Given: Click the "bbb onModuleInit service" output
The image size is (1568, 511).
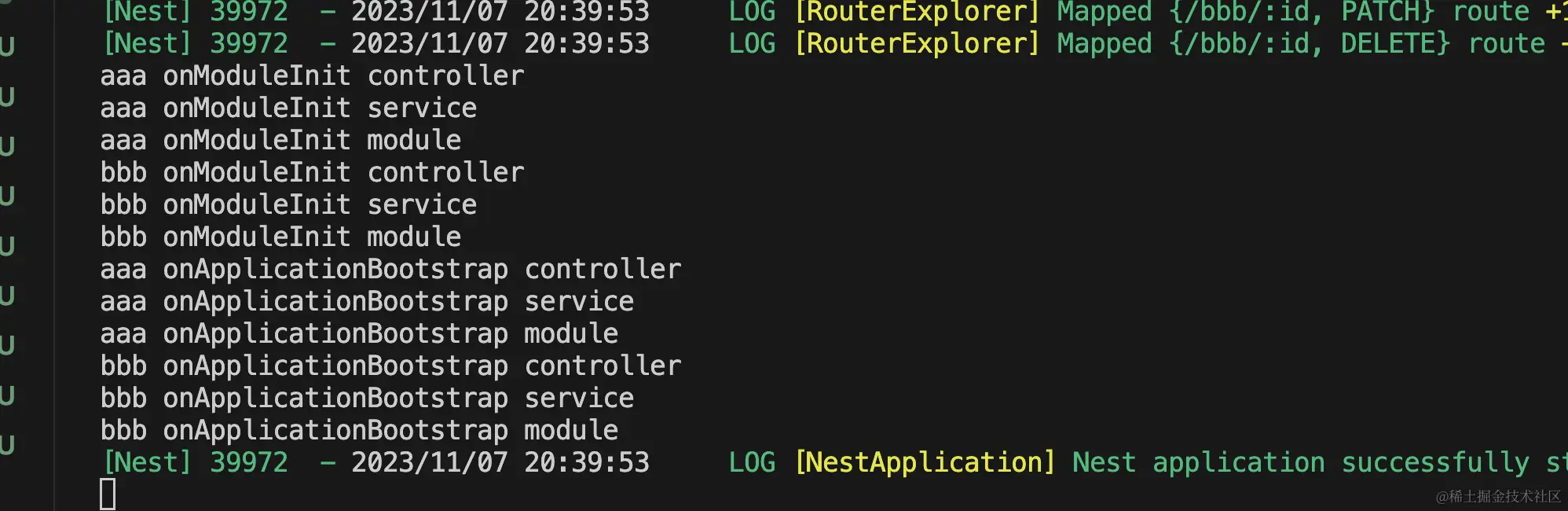Looking at the screenshot, I should point(288,205).
